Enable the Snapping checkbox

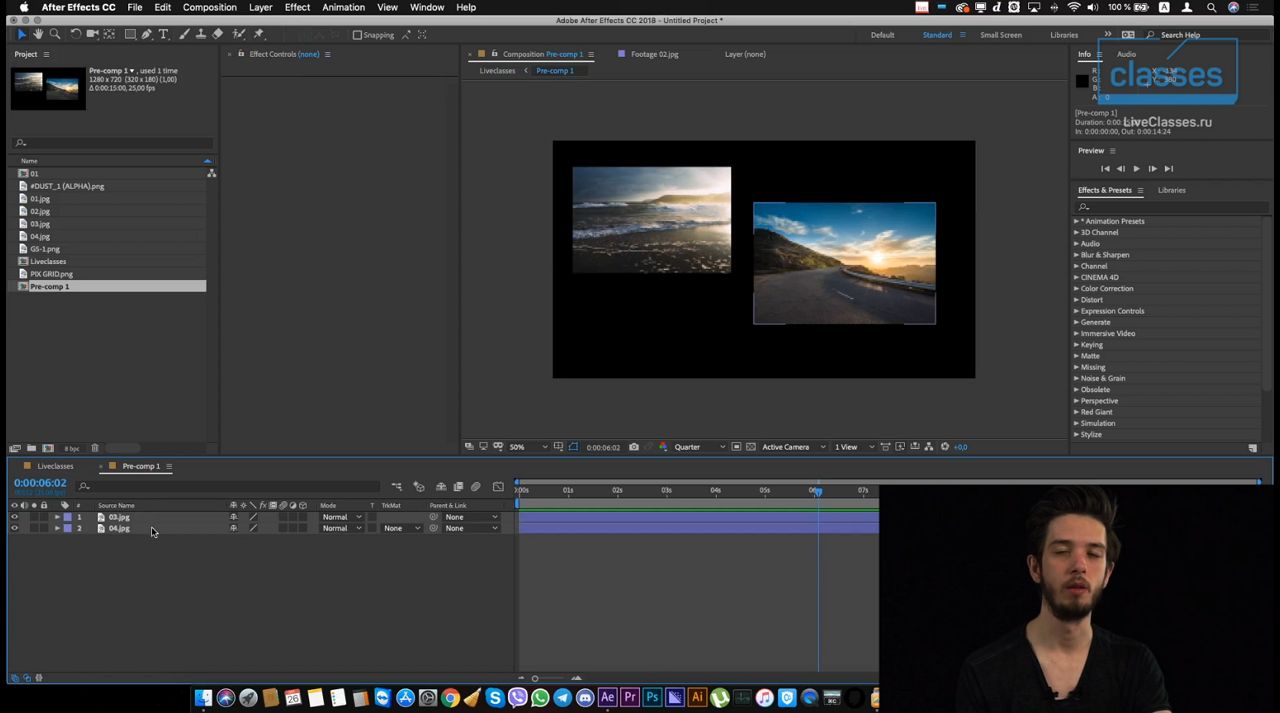coord(358,34)
